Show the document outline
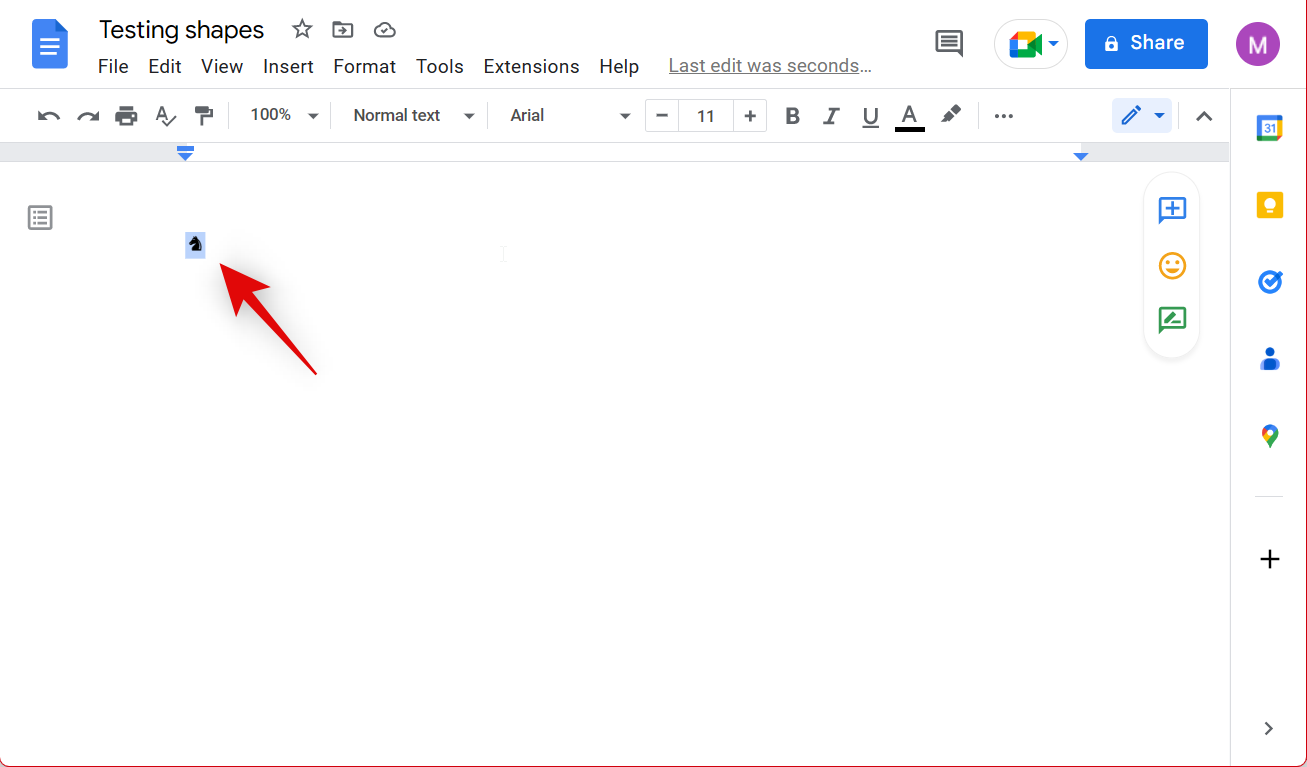The width and height of the screenshot is (1307, 767). click(x=40, y=217)
